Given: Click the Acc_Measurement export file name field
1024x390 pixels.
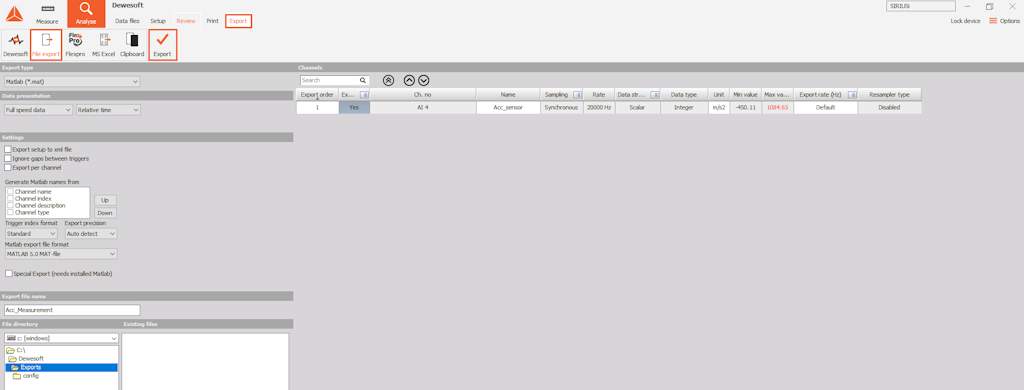Looking at the screenshot, I should 72,310.
